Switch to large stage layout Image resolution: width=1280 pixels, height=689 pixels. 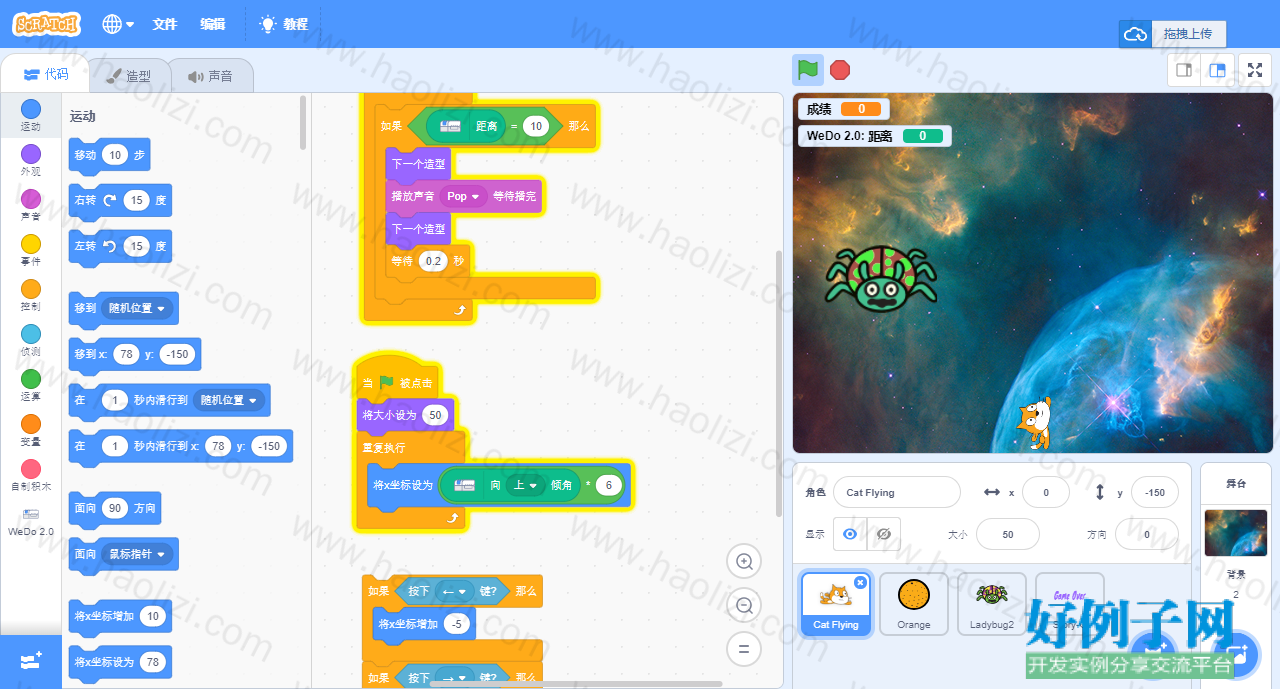(x=1217, y=70)
